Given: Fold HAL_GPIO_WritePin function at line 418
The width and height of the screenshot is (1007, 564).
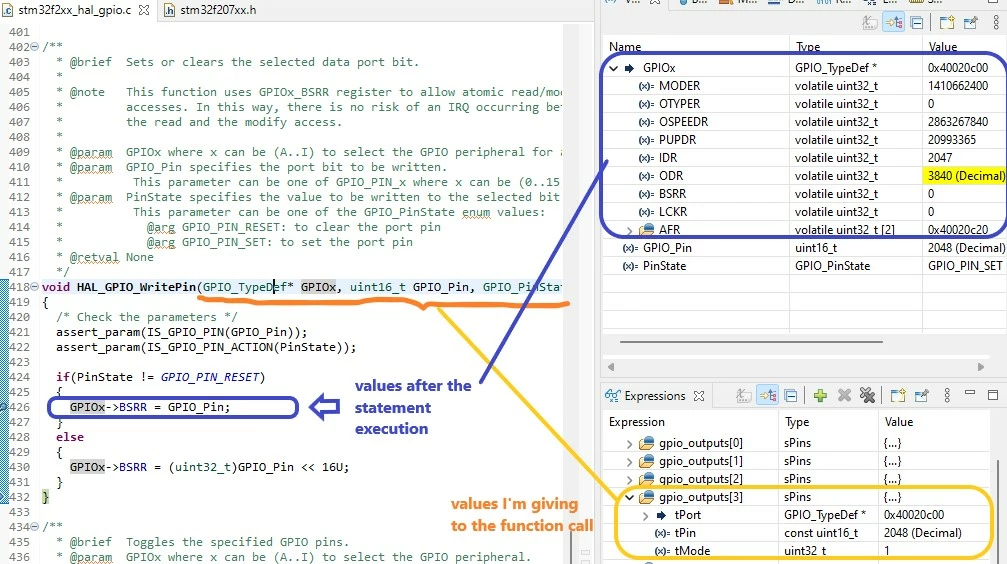Looking at the screenshot, I should click(35, 287).
